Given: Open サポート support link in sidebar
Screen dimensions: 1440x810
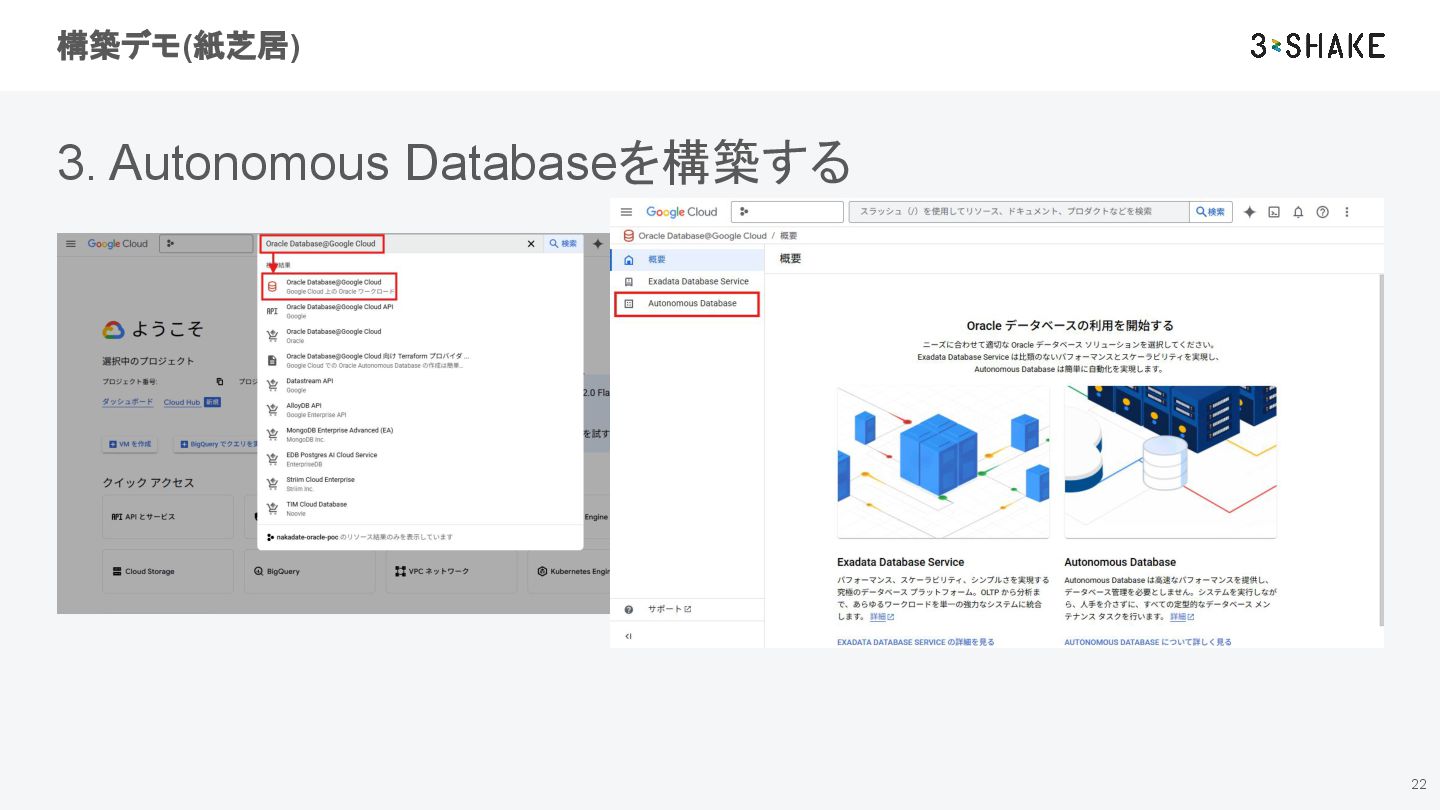Looking at the screenshot, I should 669,609.
